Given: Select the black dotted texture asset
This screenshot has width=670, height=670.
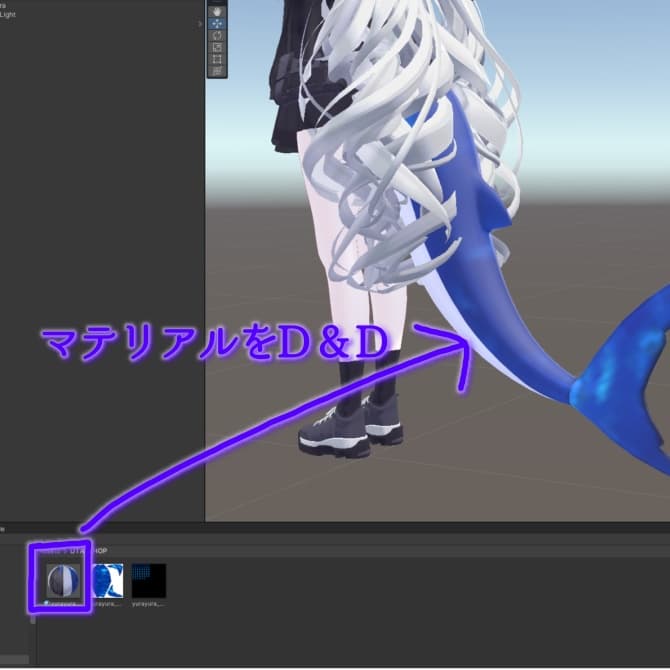Looking at the screenshot, I should point(149,581).
